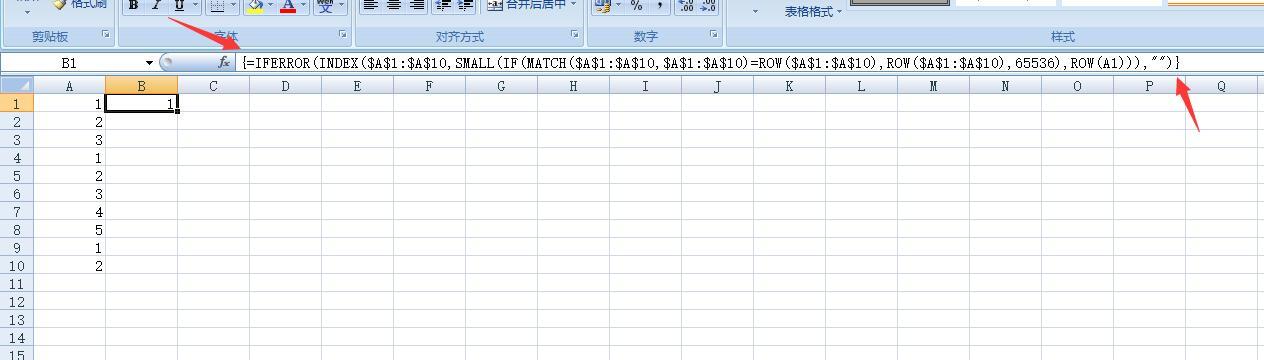
Task: Select cell A2 with value 2
Action: pyautogui.click(x=69, y=122)
